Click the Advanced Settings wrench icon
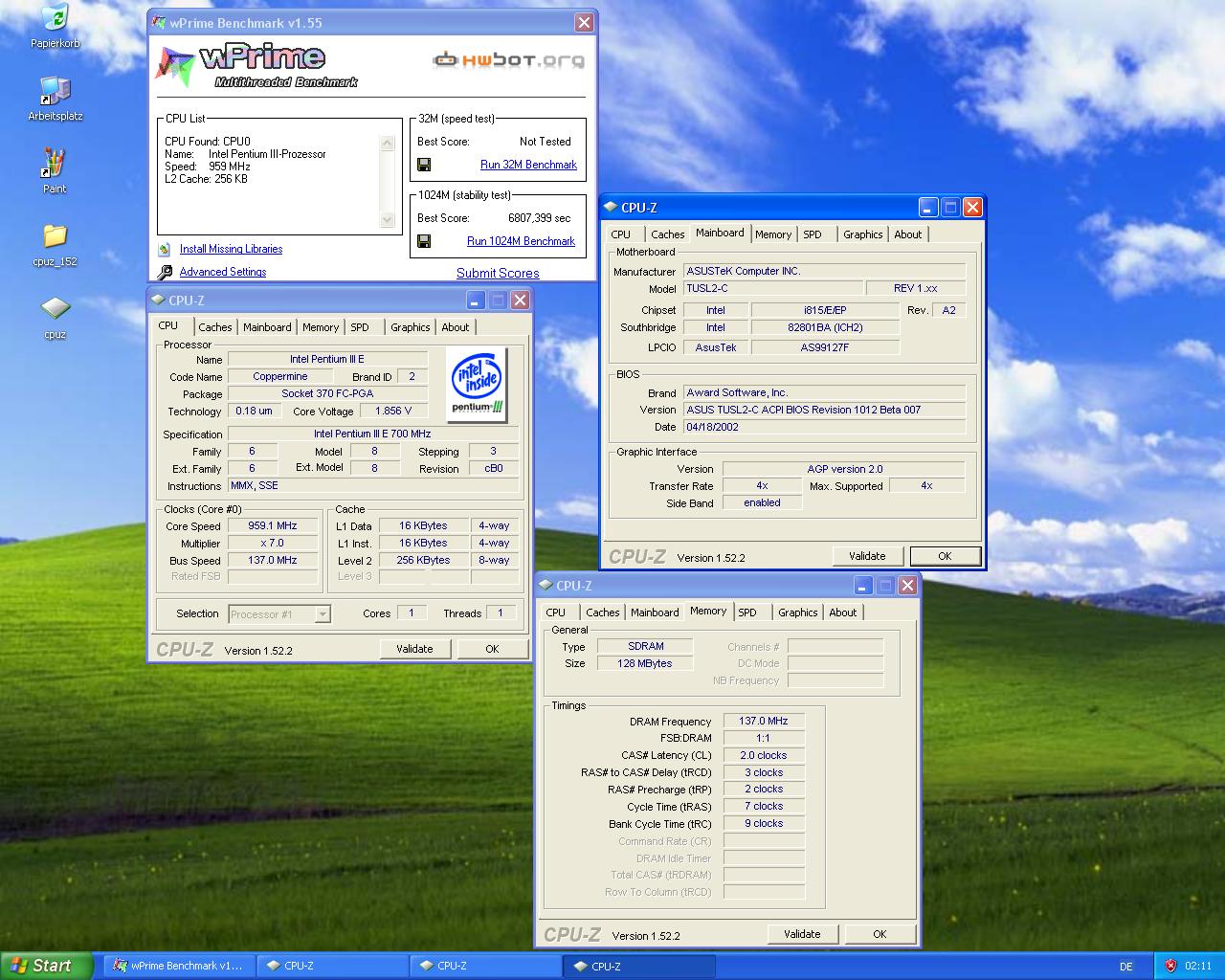The height and width of the screenshot is (980, 1225). [x=165, y=272]
